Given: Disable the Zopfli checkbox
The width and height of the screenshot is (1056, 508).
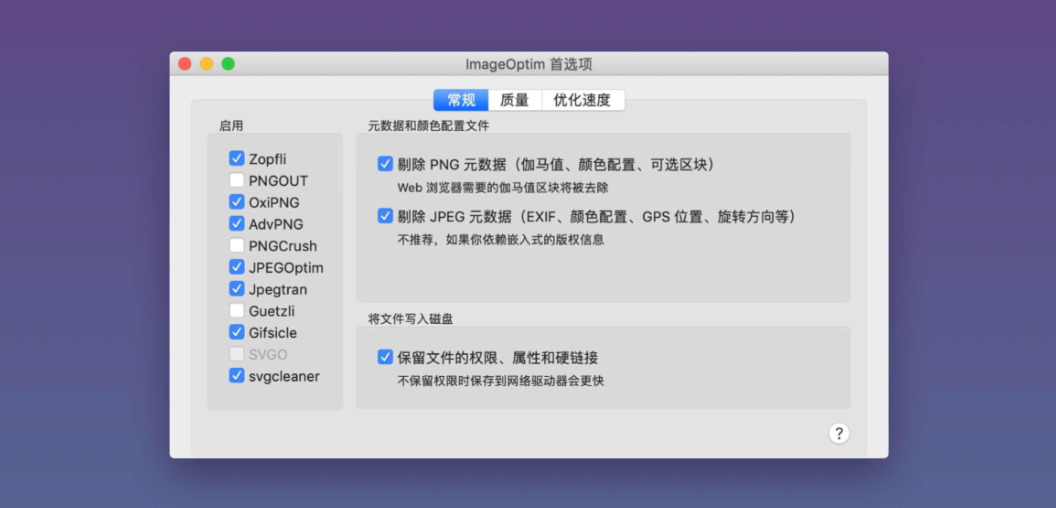Looking at the screenshot, I should (237, 159).
